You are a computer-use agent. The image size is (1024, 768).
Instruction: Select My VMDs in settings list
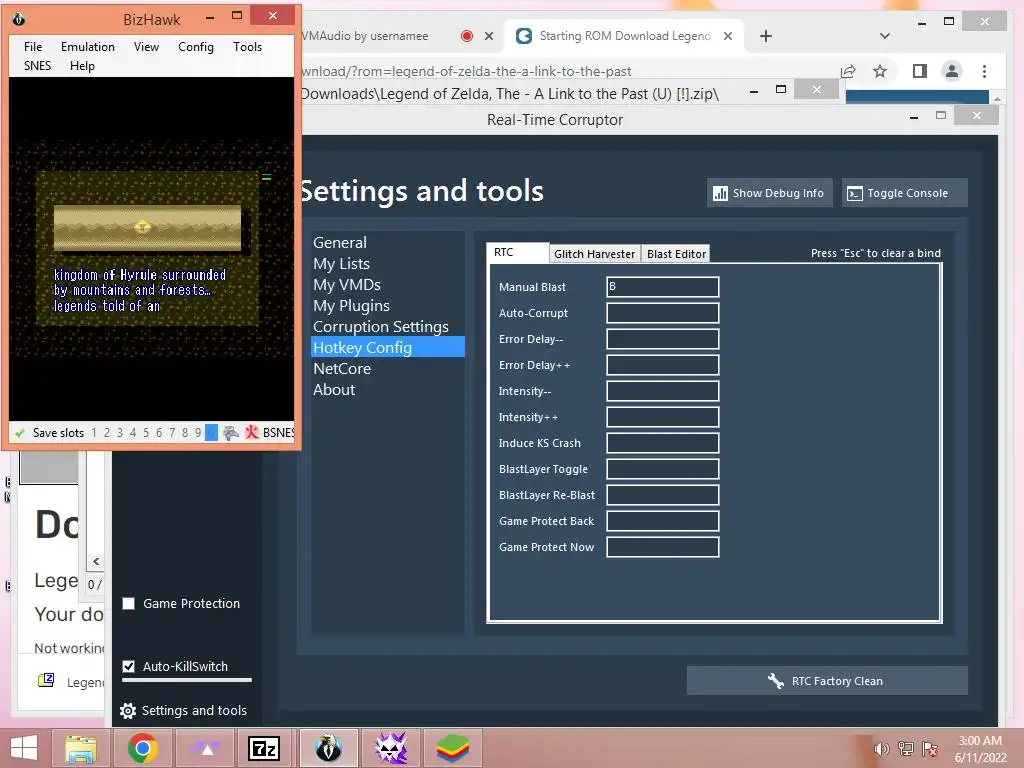(388, 284)
